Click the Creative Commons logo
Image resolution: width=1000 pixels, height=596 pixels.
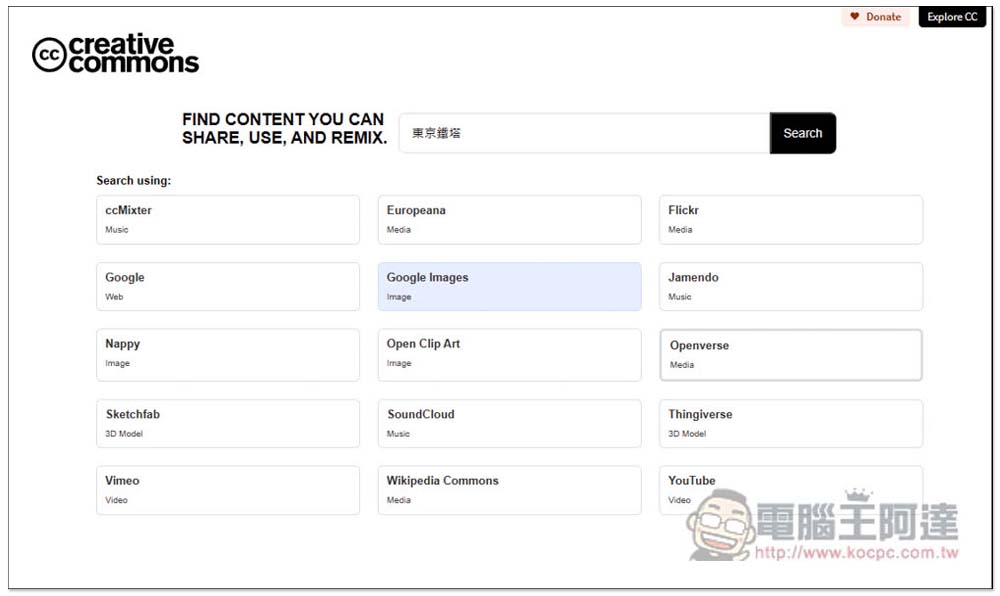[115, 54]
